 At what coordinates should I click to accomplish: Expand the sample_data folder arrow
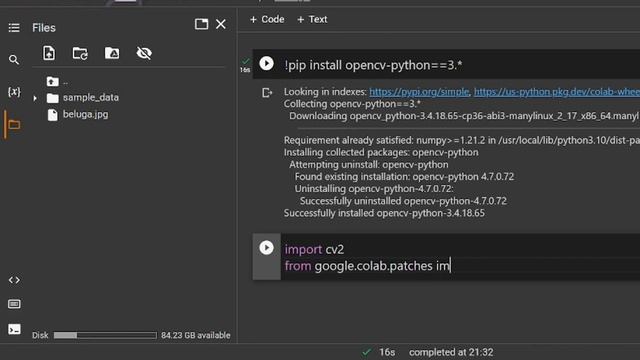coord(35,98)
